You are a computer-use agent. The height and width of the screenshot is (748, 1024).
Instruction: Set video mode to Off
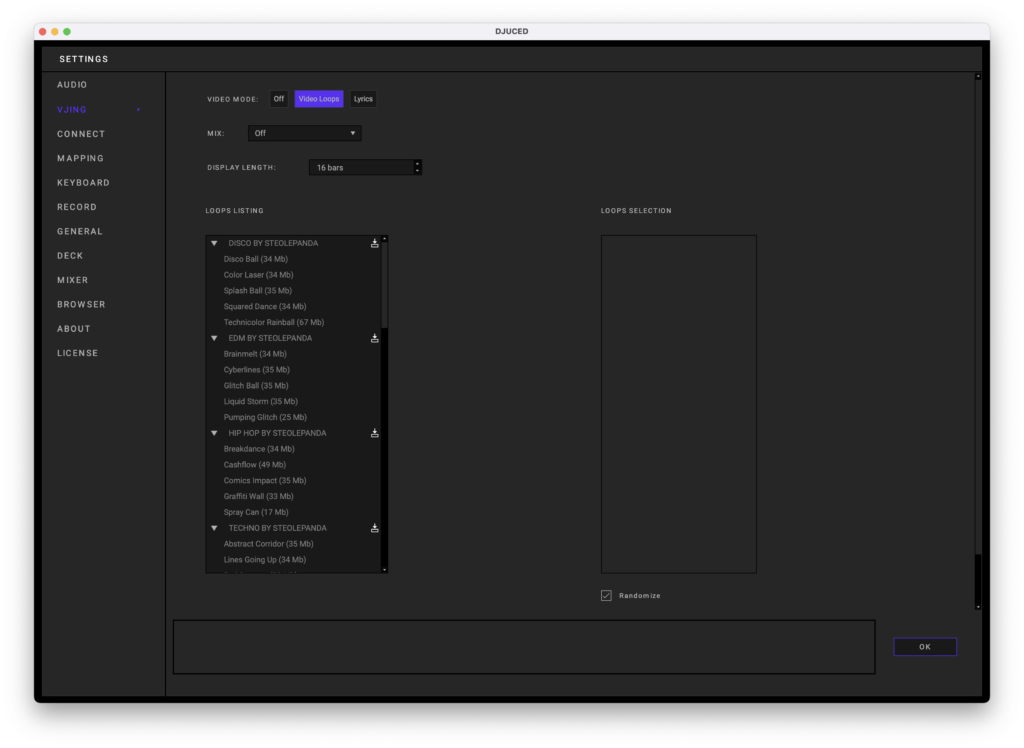(279, 99)
